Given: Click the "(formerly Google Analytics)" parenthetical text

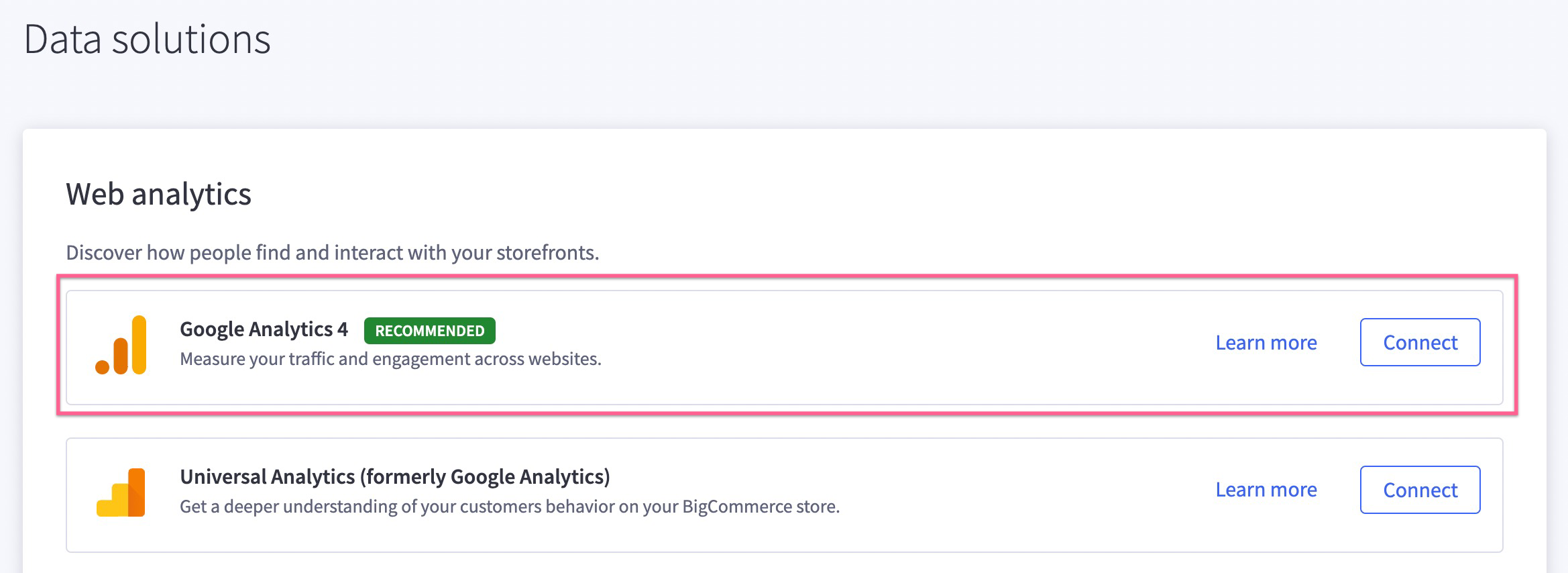Looking at the screenshot, I should 485,476.
